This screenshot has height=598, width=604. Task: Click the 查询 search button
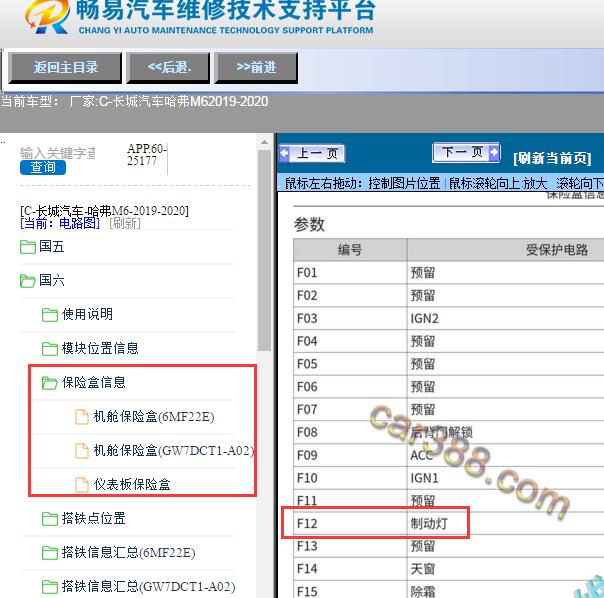(x=43, y=168)
